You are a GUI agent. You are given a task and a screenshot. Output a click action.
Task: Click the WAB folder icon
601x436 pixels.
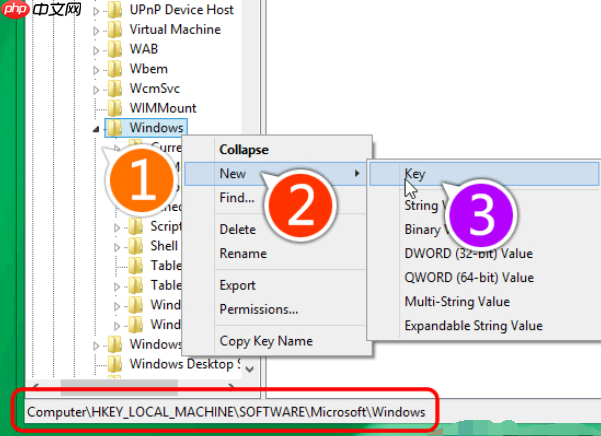coord(115,49)
